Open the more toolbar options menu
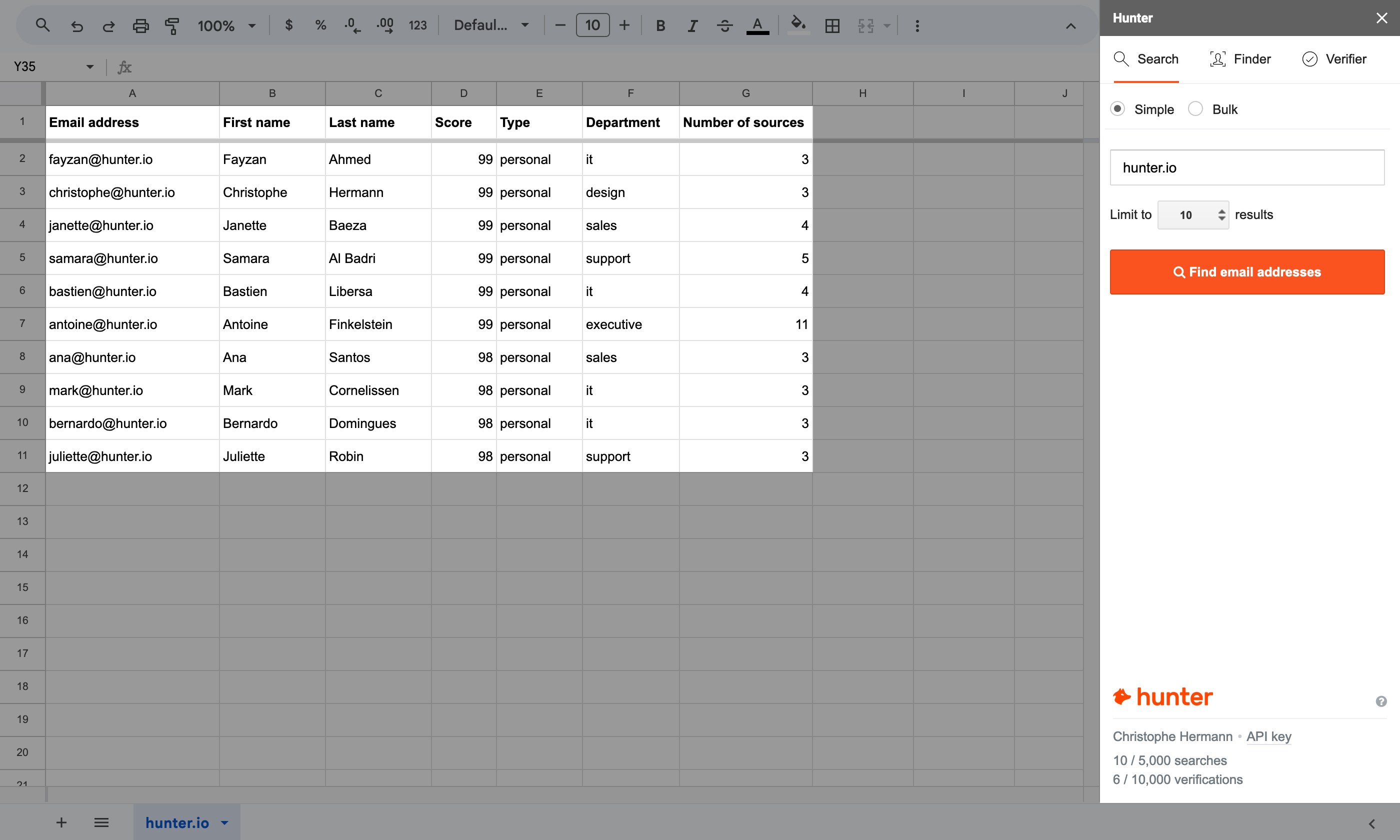Image resolution: width=1400 pixels, height=840 pixels. coord(917,25)
